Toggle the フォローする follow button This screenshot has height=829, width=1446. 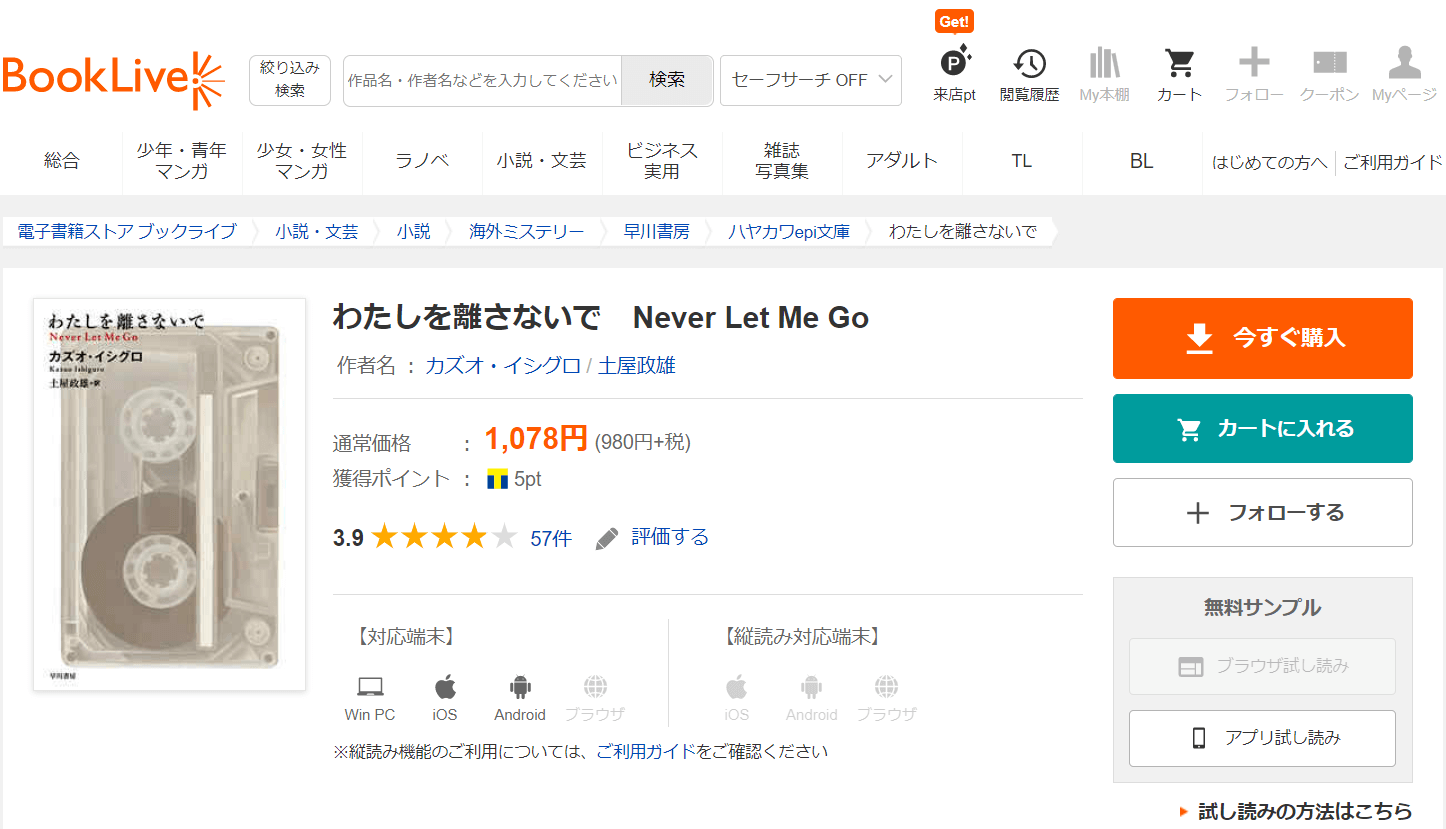[x=1262, y=513]
